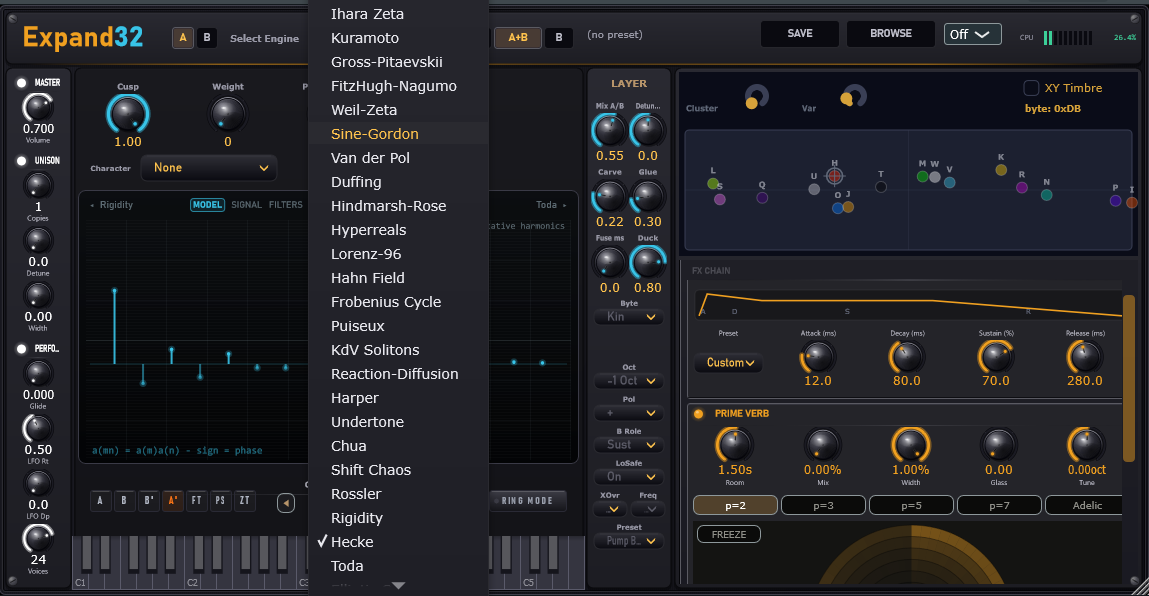Click the Var knob
Viewport: 1149px width, 596px height.
click(x=852, y=96)
